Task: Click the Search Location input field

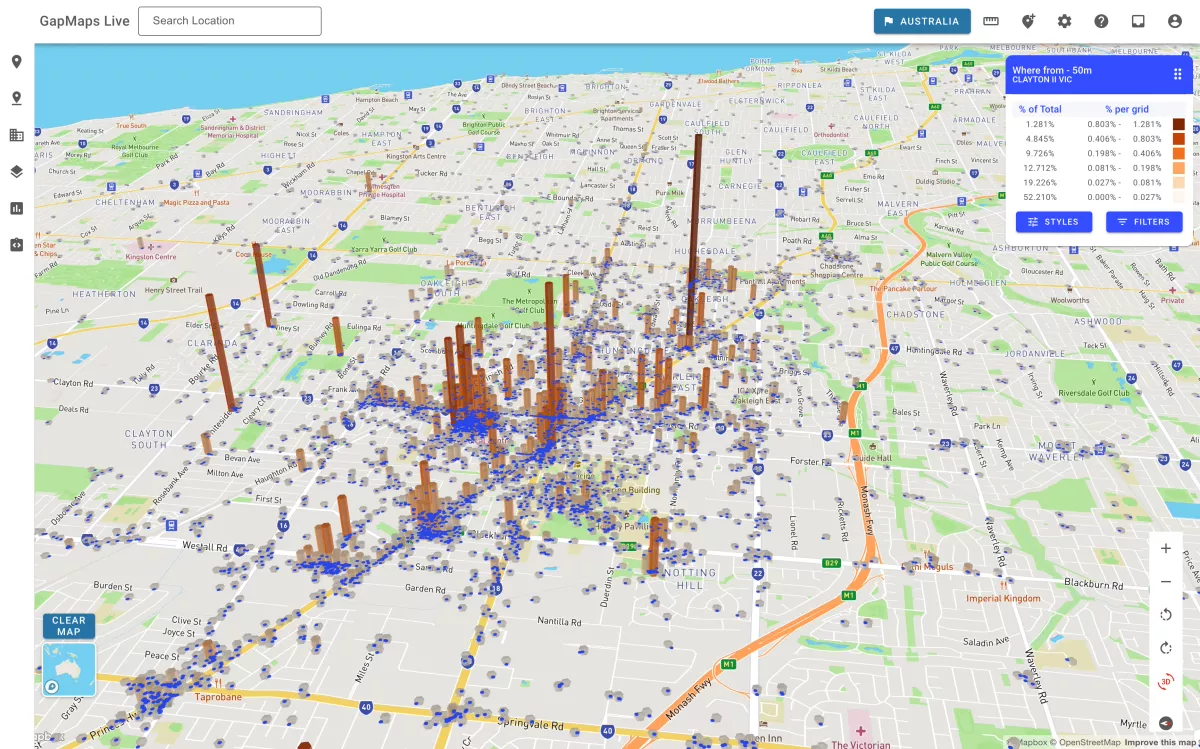Action: tap(230, 21)
